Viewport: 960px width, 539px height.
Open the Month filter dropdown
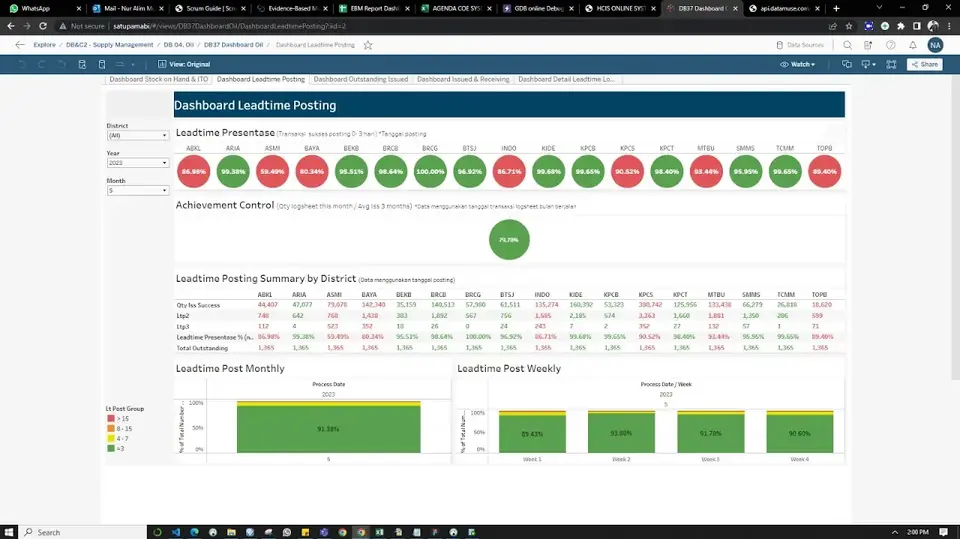(137, 190)
